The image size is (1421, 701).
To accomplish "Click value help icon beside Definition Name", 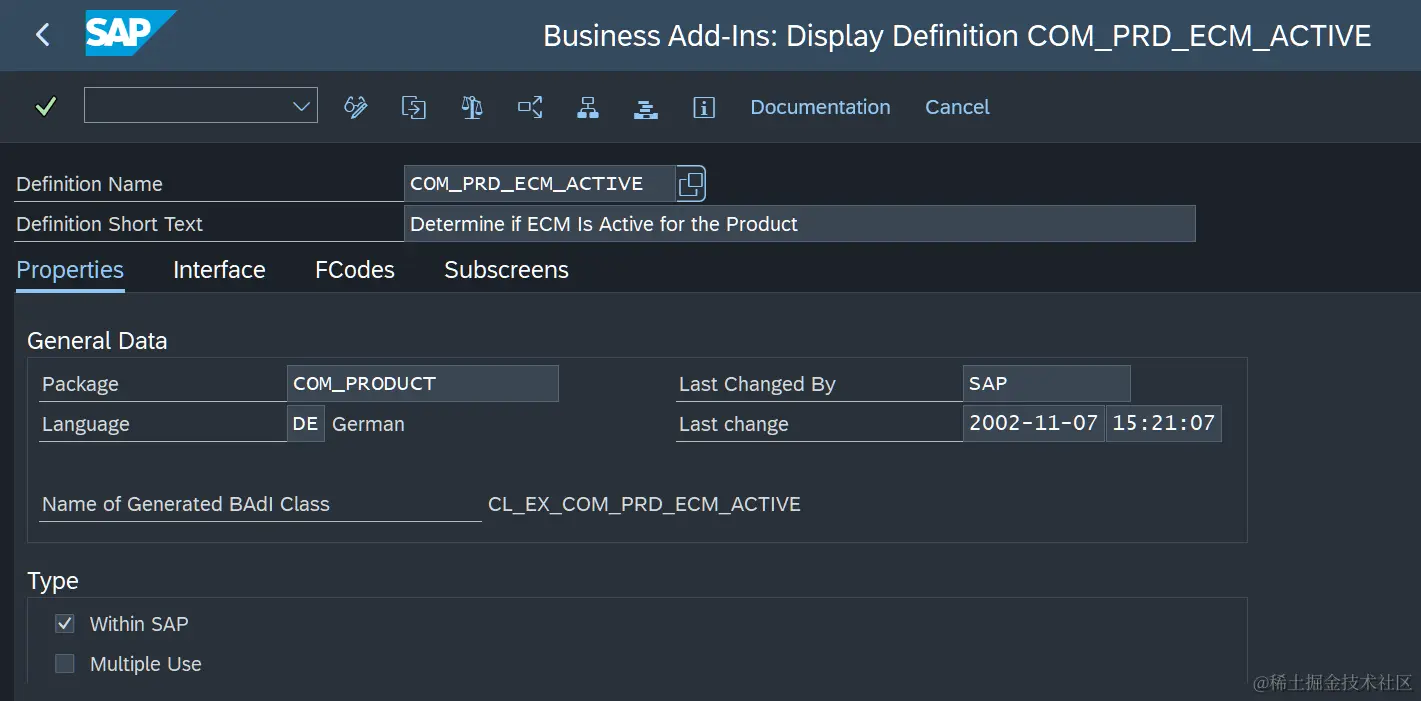I will coord(691,184).
